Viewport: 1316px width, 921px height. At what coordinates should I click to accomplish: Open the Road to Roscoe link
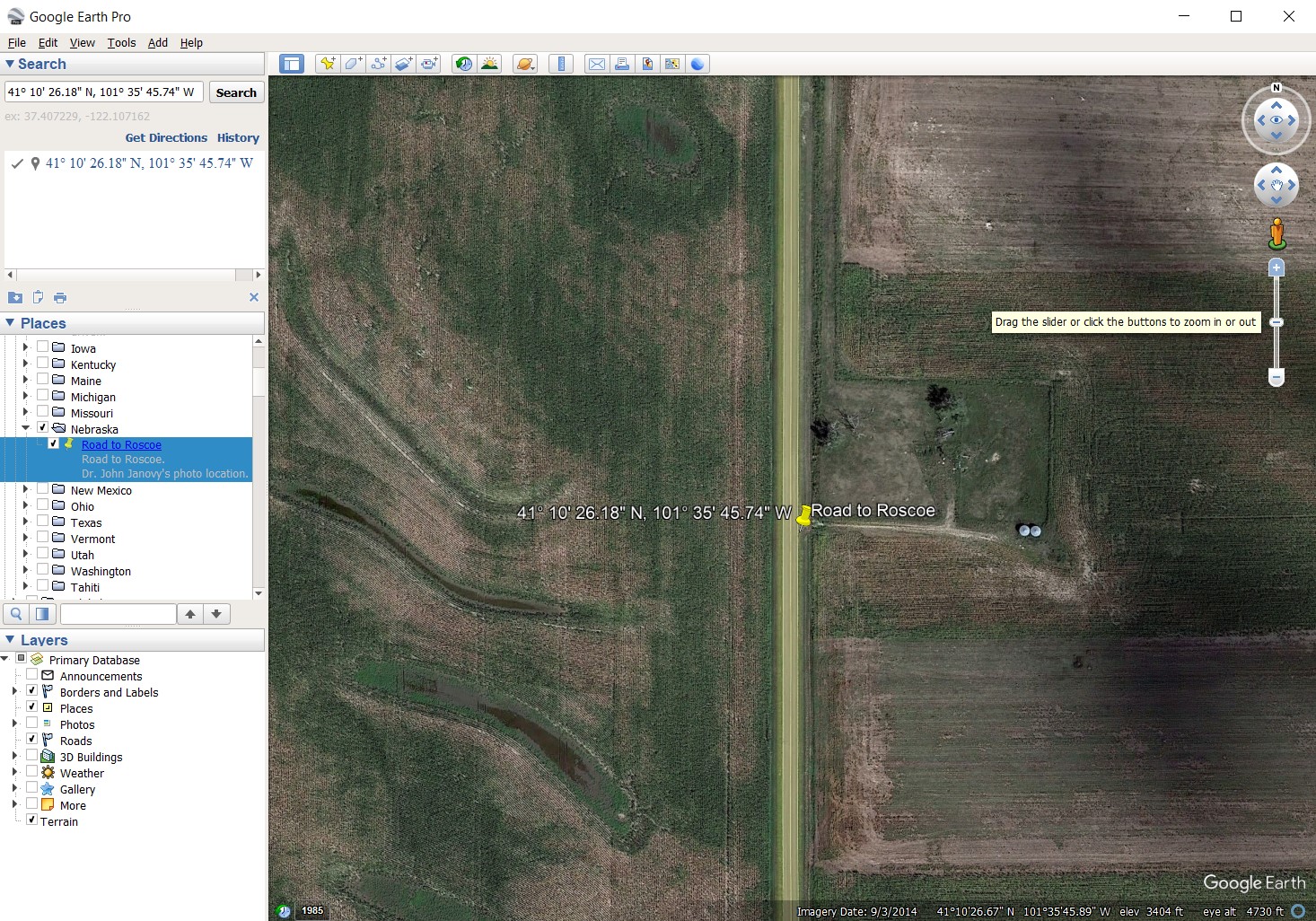pyautogui.click(x=121, y=444)
